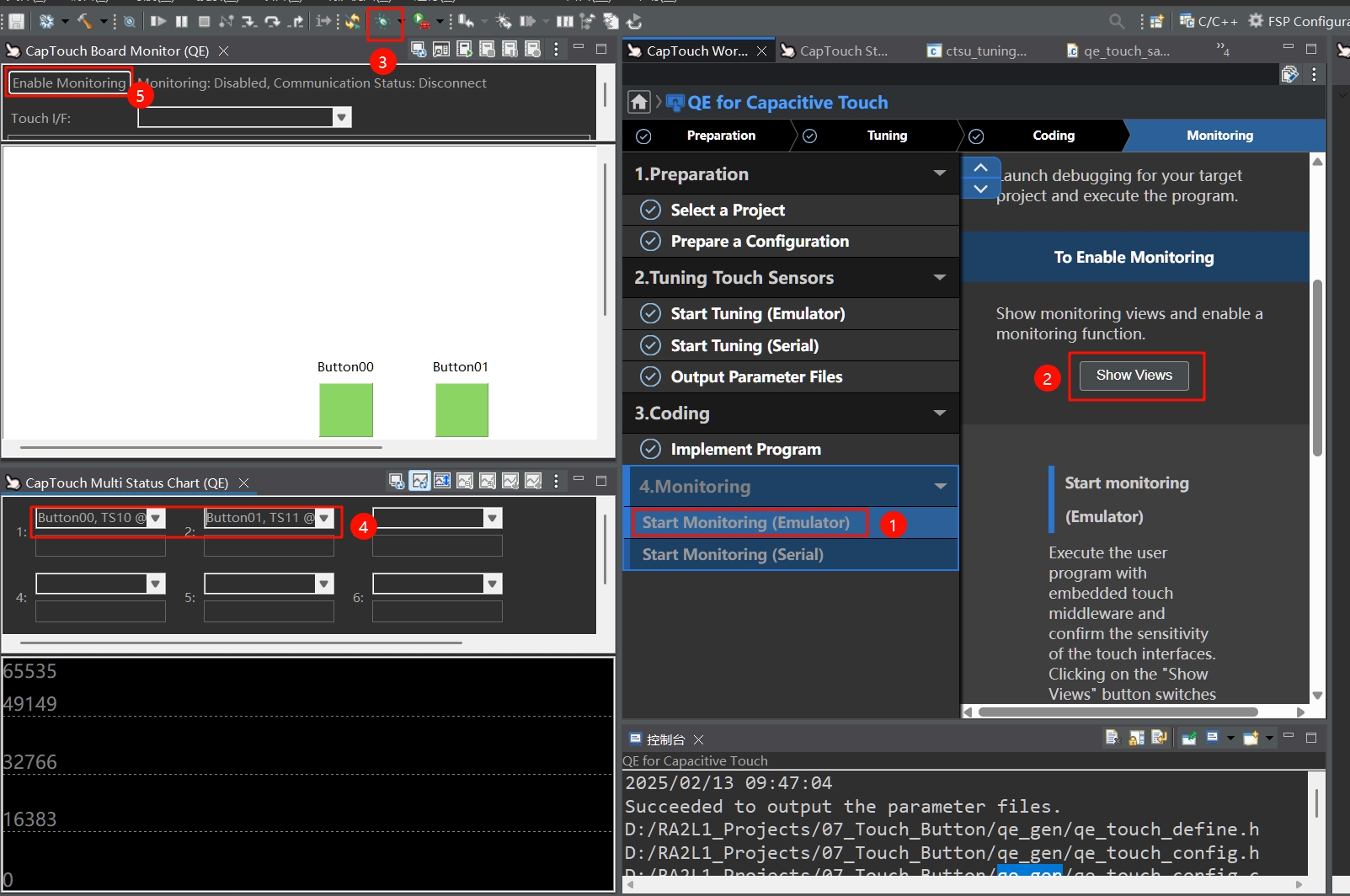Click the Terminate (stop) debug icon
The height and width of the screenshot is (896, 1350).
pyautogui.click(x=204, y=22)
